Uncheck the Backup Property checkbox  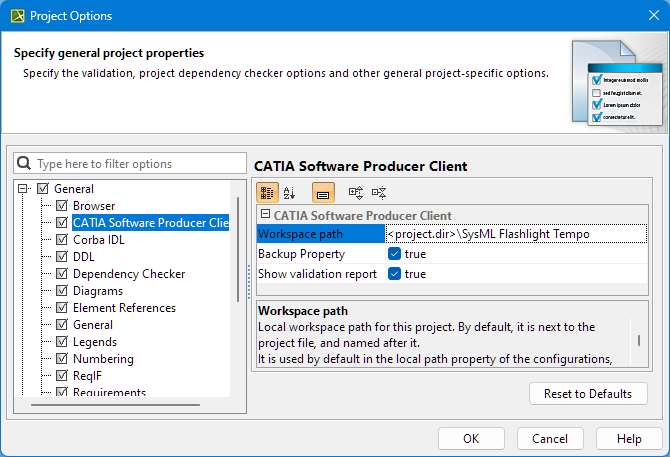394,254
